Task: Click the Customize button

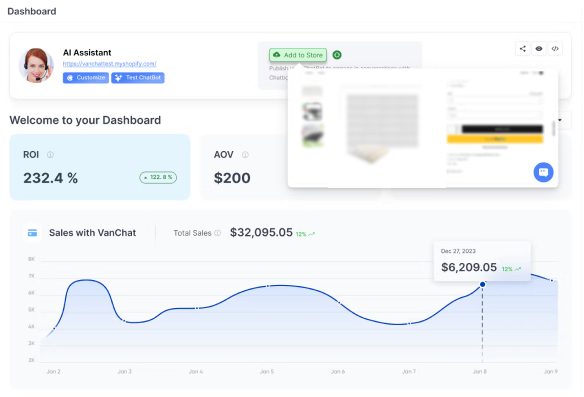Action: [x=86, y=77]
